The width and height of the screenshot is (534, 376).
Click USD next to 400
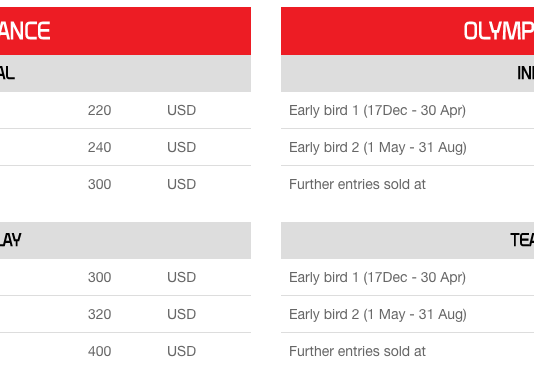coord(182,351)
